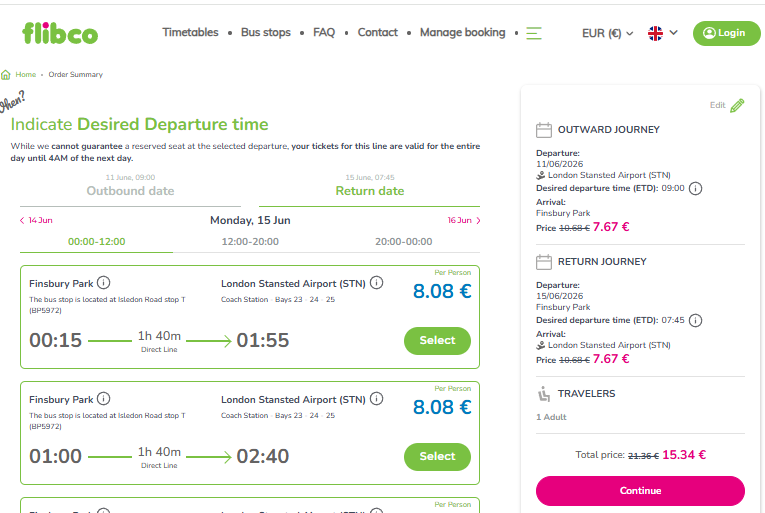Click the pink Continue button
Viewport: 765px width, 513px height.
point(640,491)
